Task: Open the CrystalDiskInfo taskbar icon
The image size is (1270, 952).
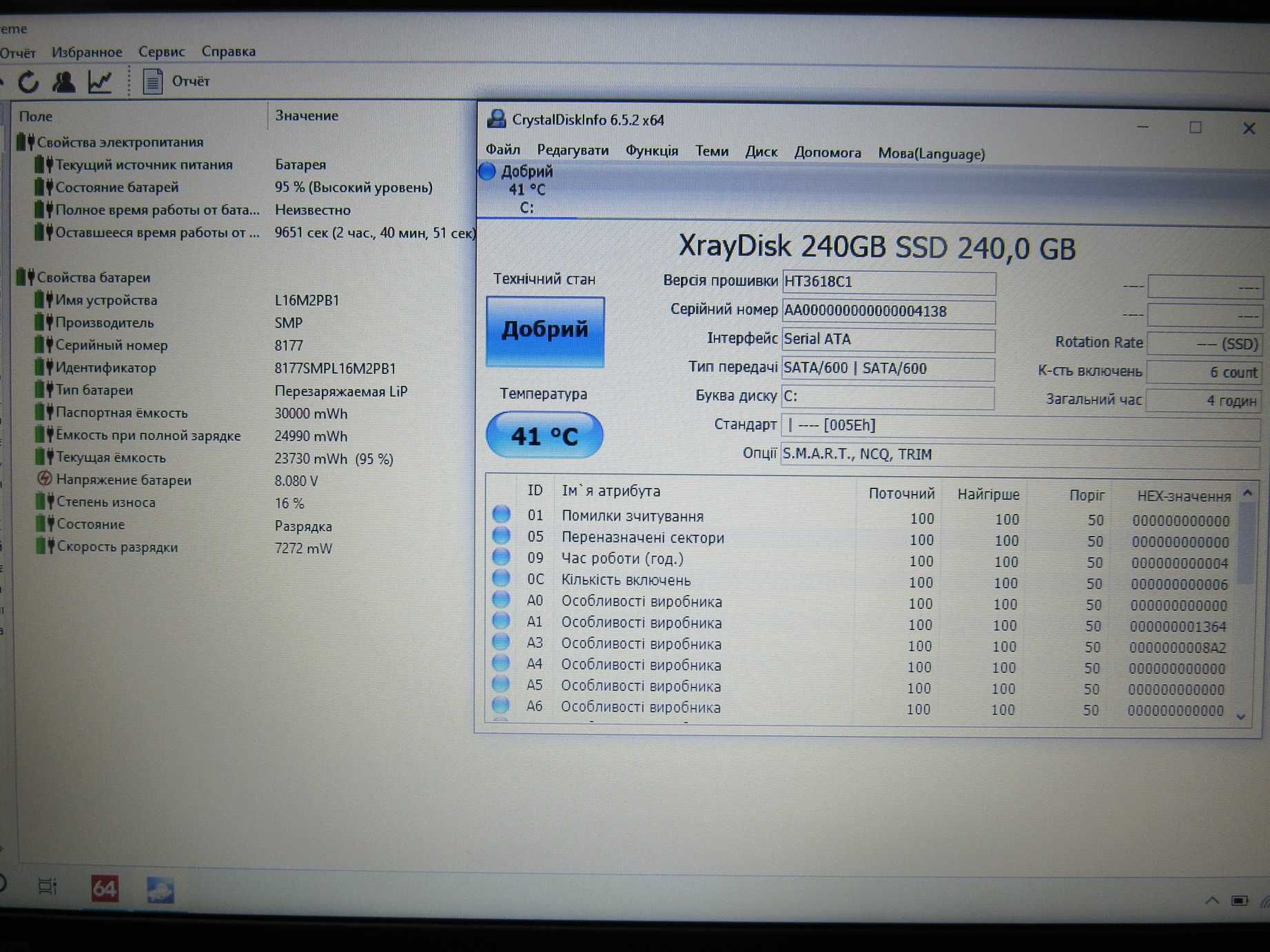Action: coord(161,890)
